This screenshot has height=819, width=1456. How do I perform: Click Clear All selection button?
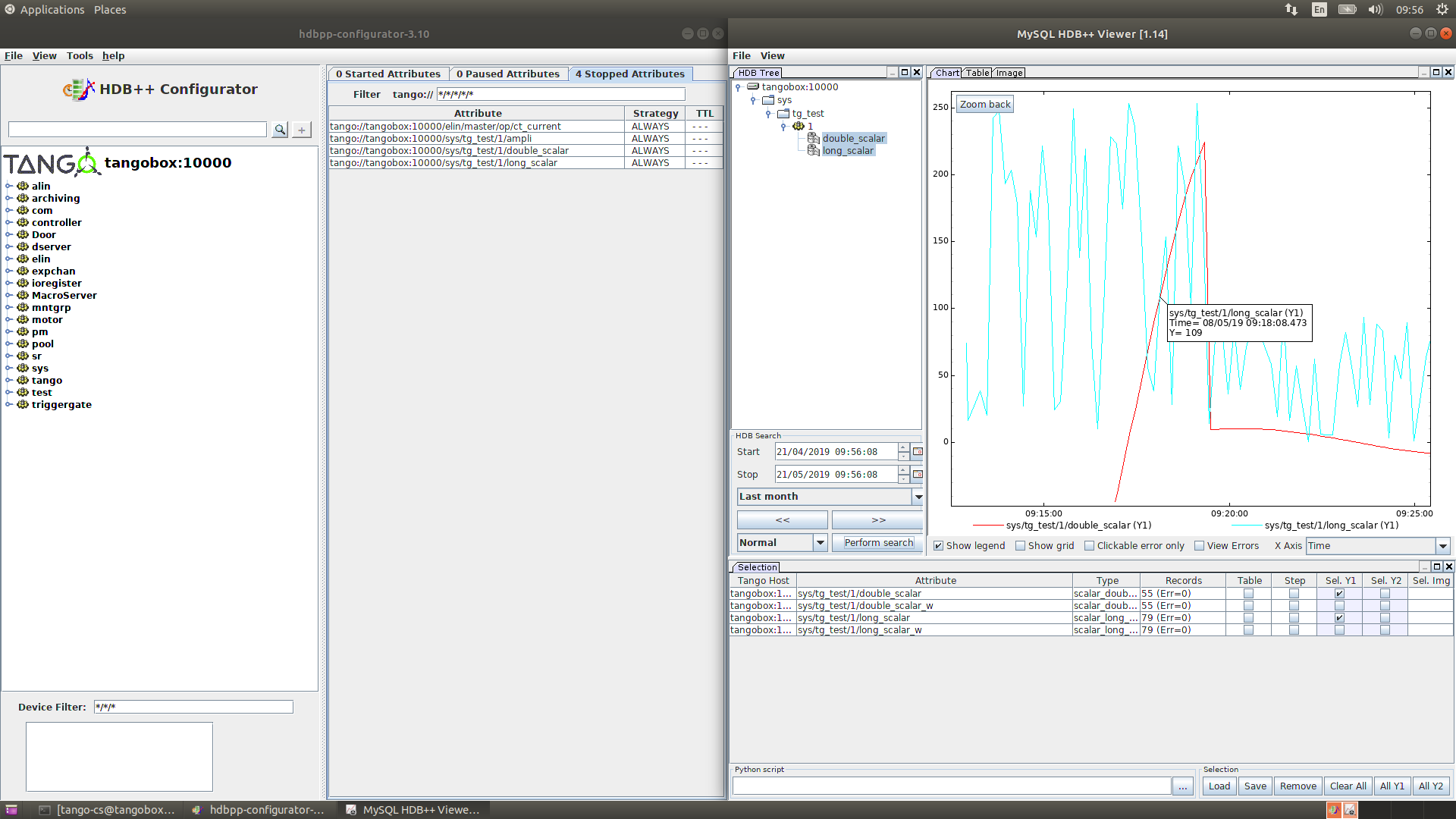pyautogui.click(x=1348, y=786)
